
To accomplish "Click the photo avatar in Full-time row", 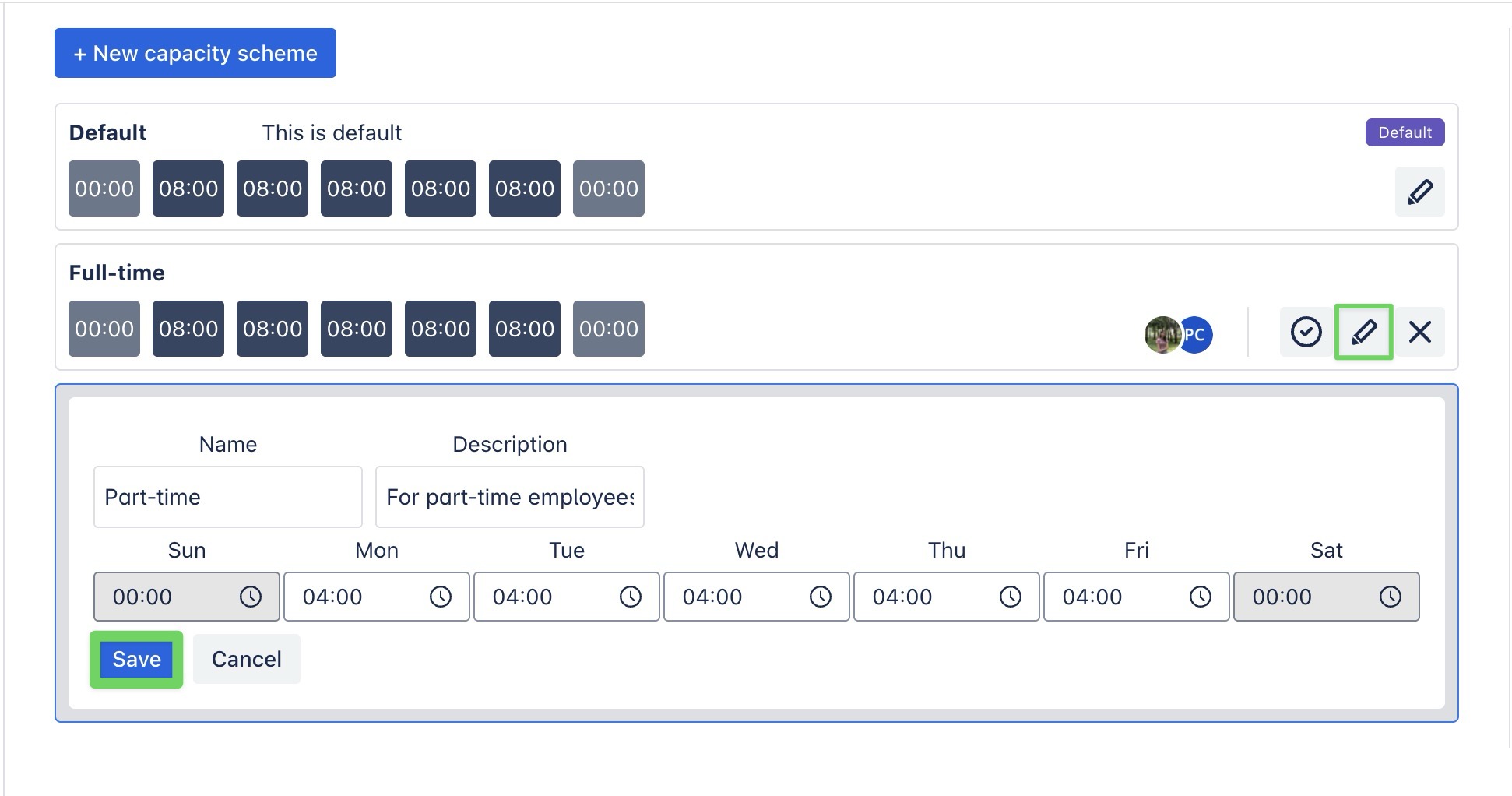I will click(1160, 335).
